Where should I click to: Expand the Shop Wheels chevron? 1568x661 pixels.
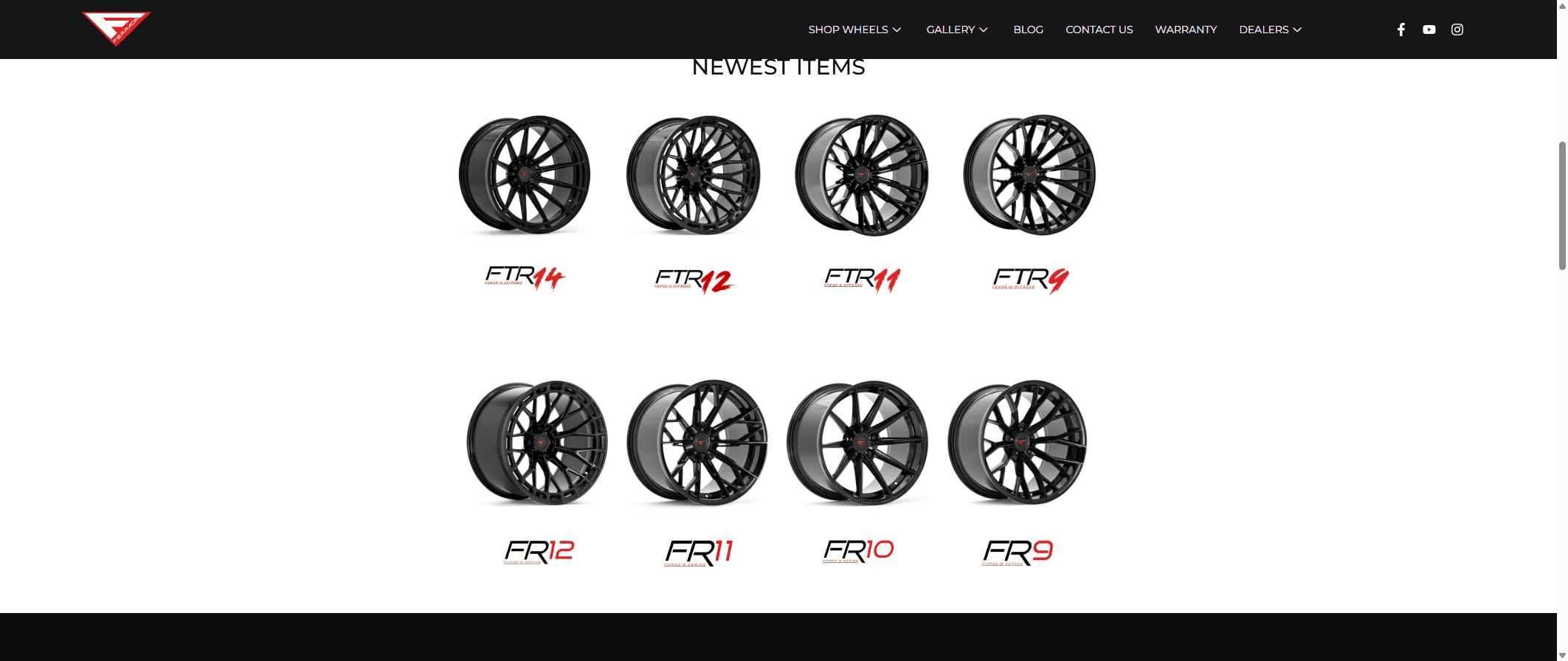tap(897, 30)
